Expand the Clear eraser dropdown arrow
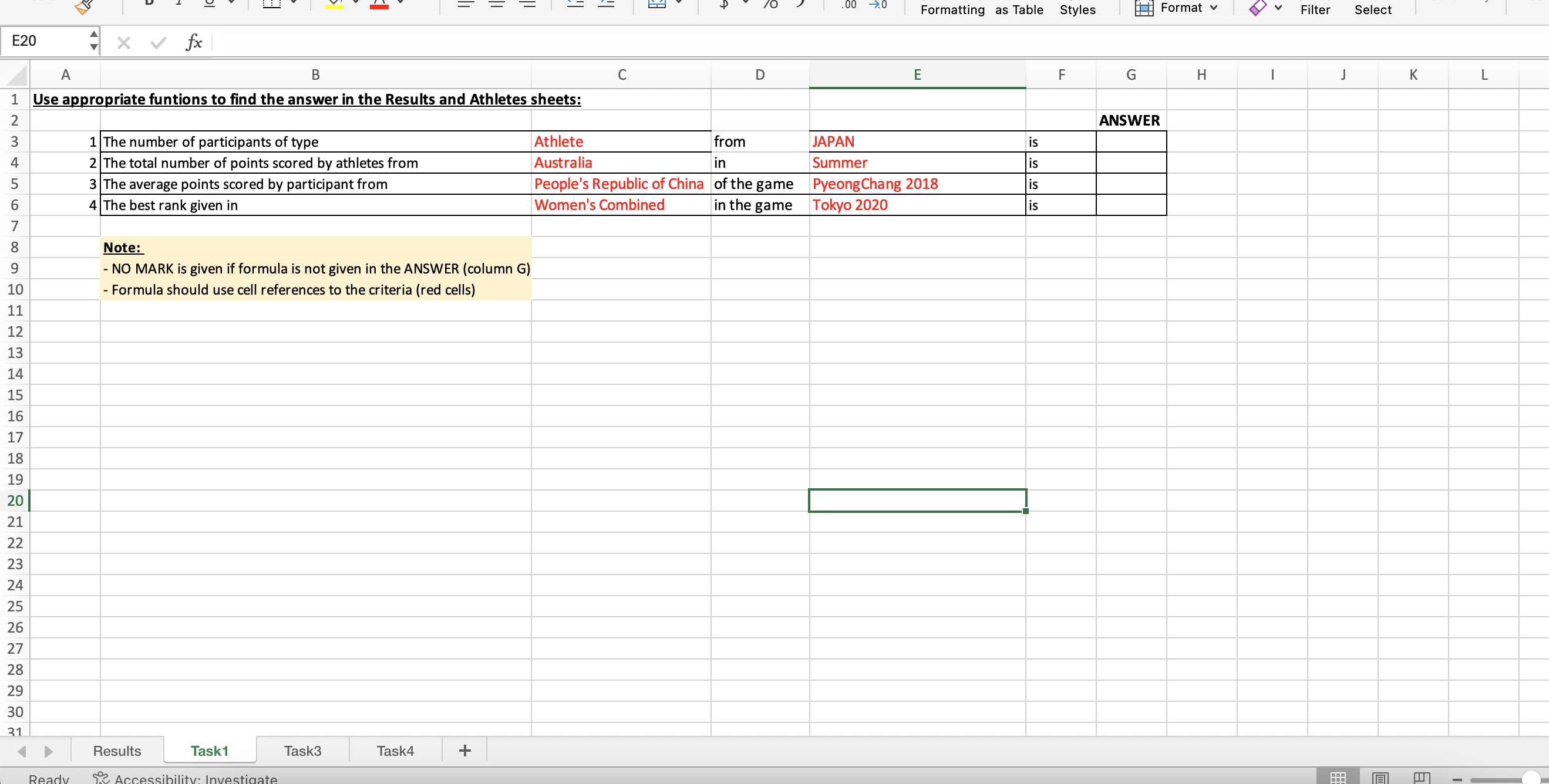 point(1278,8)
